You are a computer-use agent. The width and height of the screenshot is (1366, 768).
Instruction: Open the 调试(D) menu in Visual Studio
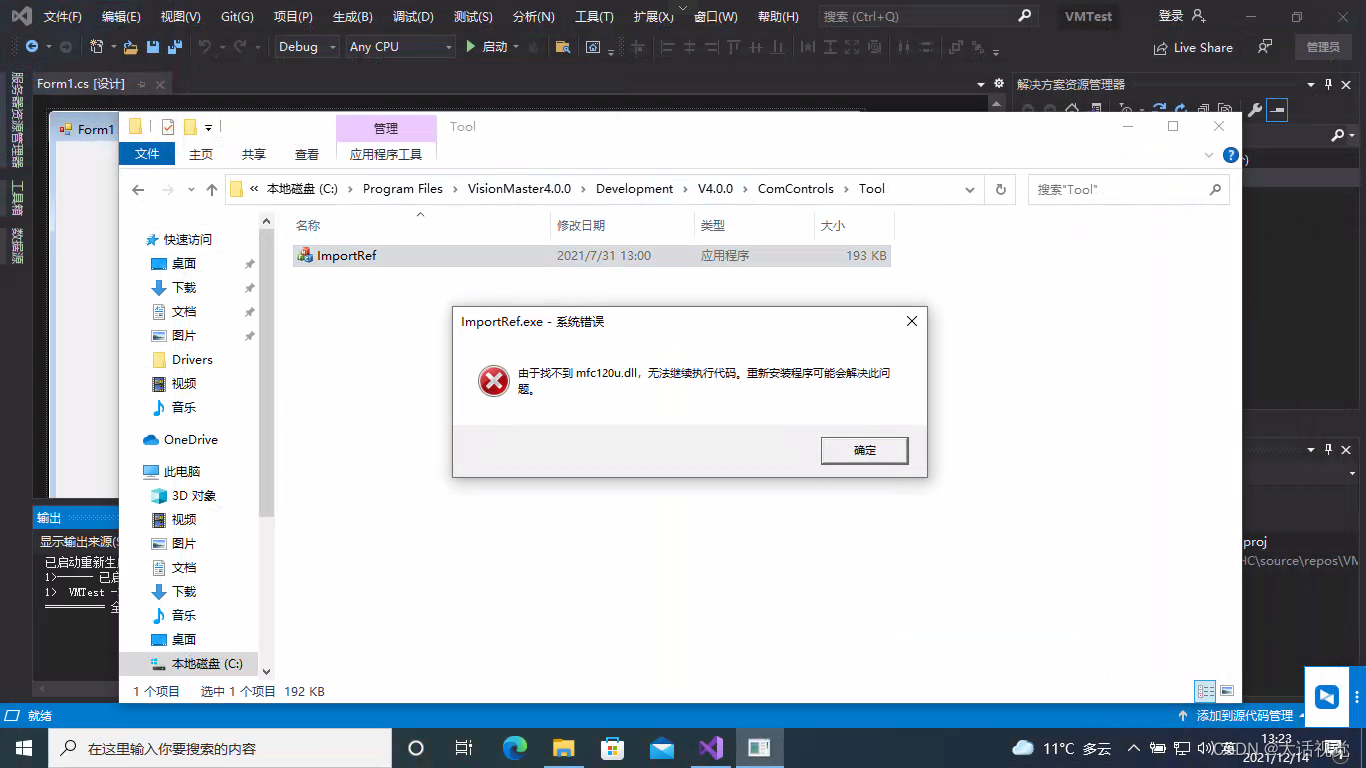tap(413, 17)
